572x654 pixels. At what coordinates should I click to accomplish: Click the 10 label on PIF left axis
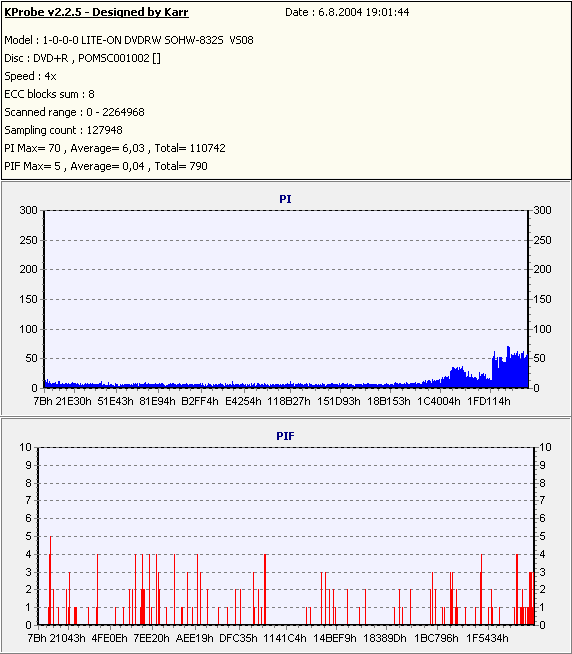coord(25,447)
